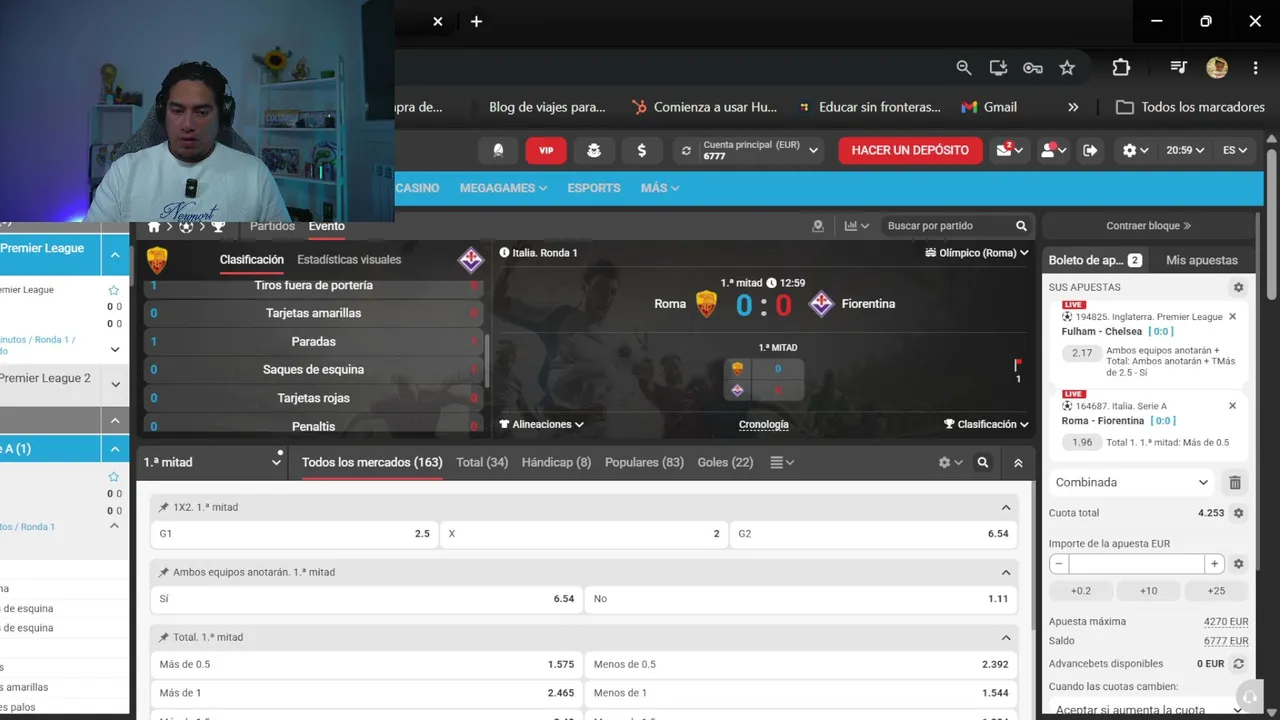The image size is (1280, 720).
Task: Open the ESPORTS section
Action: tap(594, 188)
